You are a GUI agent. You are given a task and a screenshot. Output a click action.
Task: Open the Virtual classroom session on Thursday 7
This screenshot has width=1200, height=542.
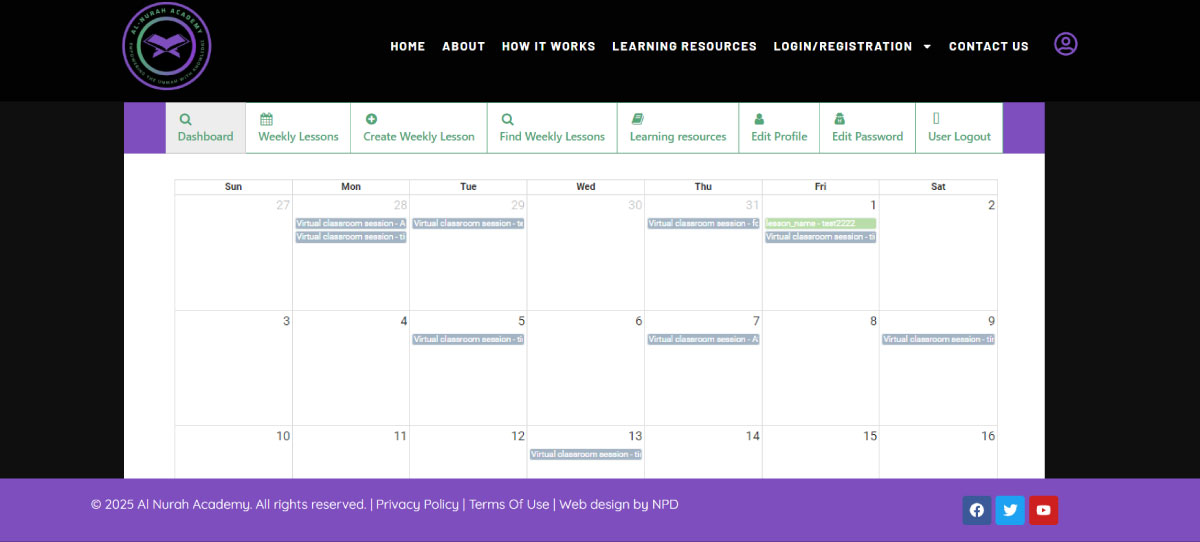pyautogui.click(x=703, y=339)
